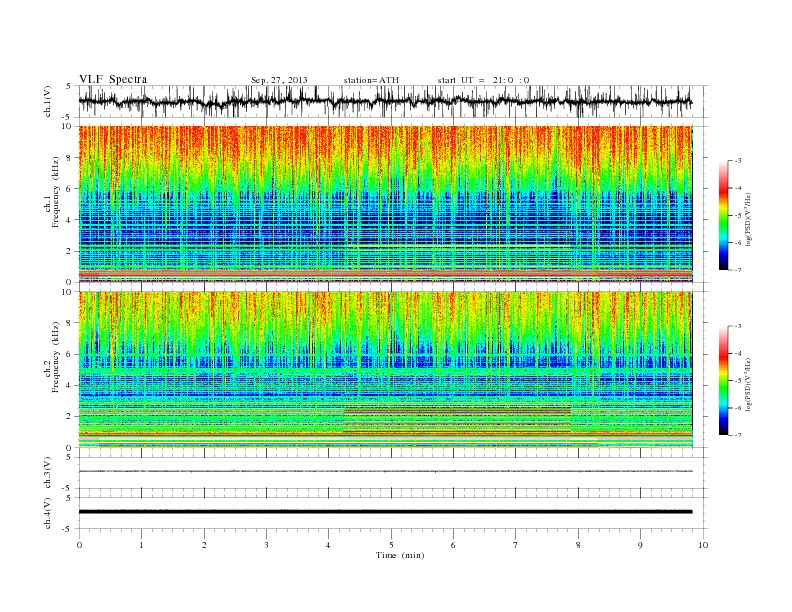Screen dimensions: 792x612
Task: Click the "ch.3(V)" axis label
Action: (x=48, y=473)
